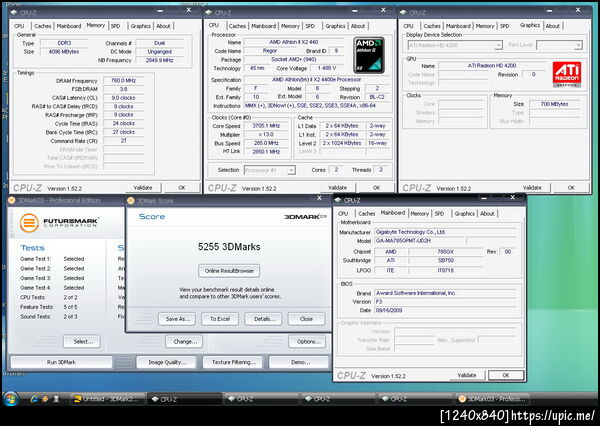Image resolution: width=600 pixels, height=426 pixels.
Task: Click Save As... in Score dialog
Action: 178,319
